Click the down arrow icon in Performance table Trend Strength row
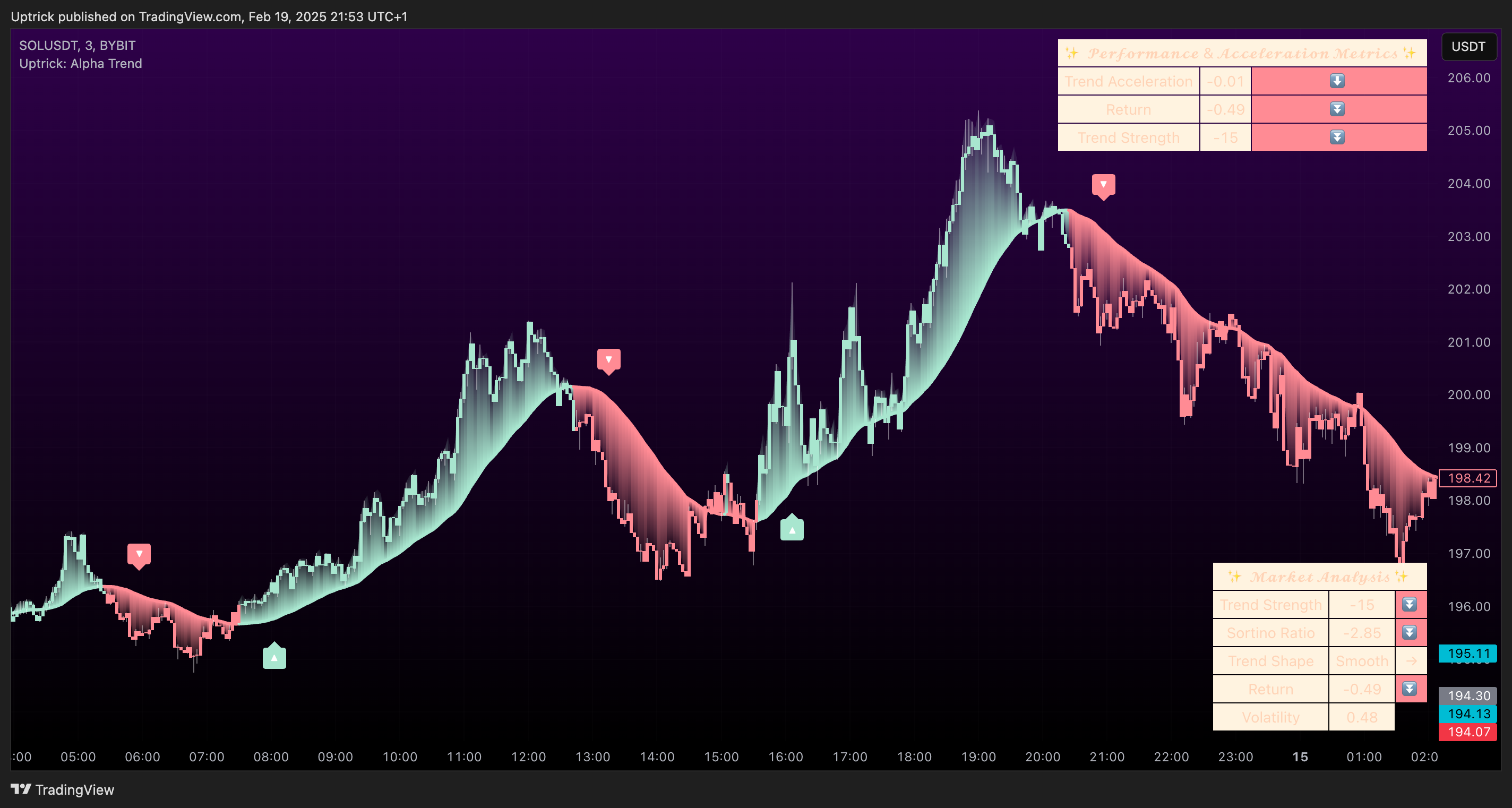The height and width of the screenshot is (808, 1512). click(1337, 137)
